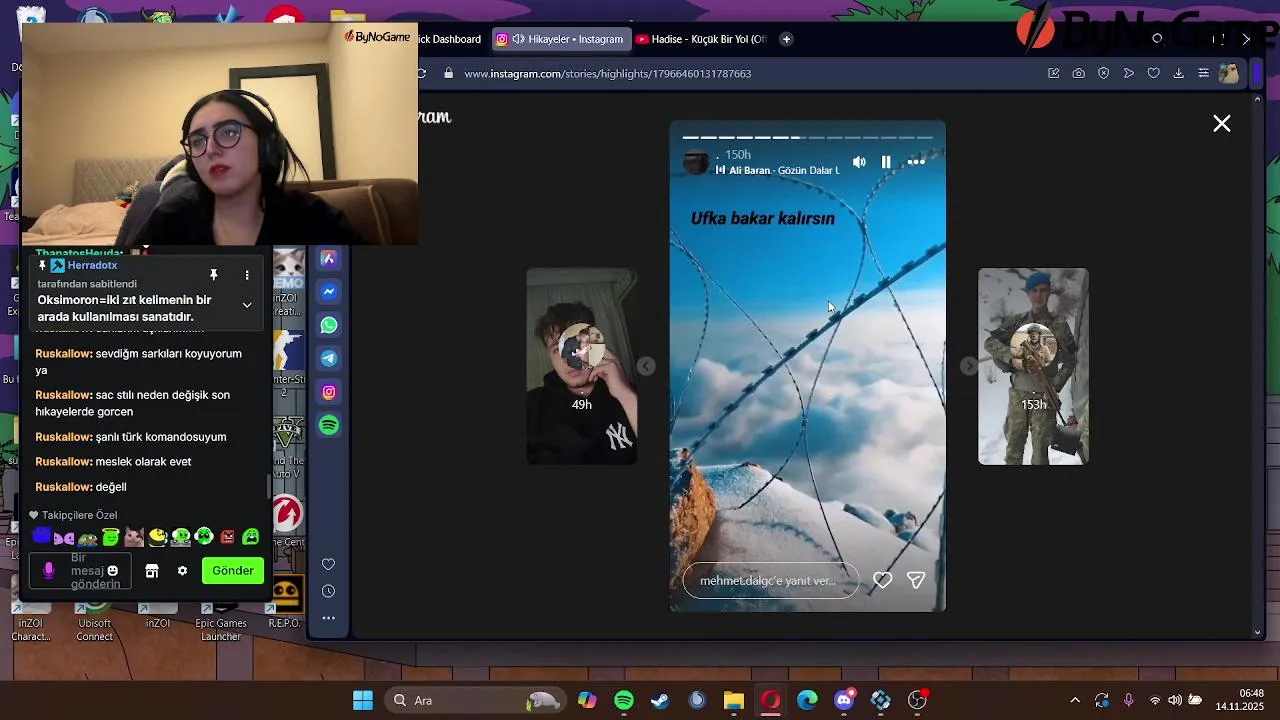Open the Aria AI sidebar icon
Viewport: 1280px width, 720px height.
point(328,259)
